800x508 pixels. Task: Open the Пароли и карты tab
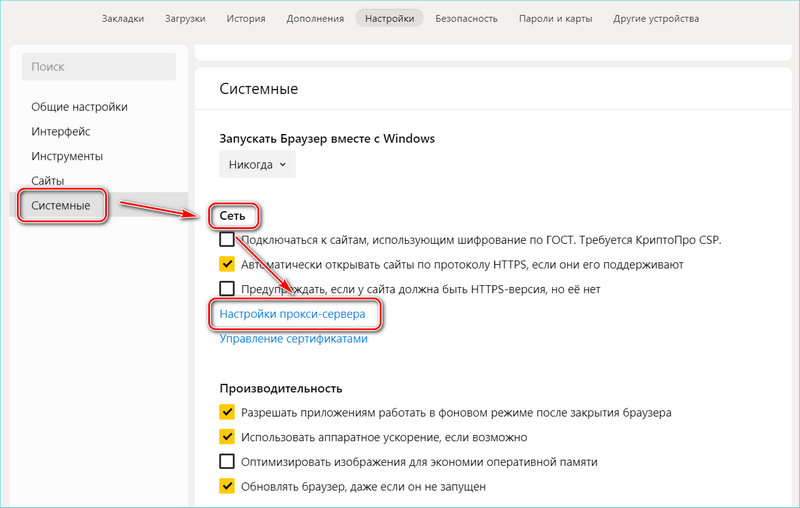[x=555, y=19]
